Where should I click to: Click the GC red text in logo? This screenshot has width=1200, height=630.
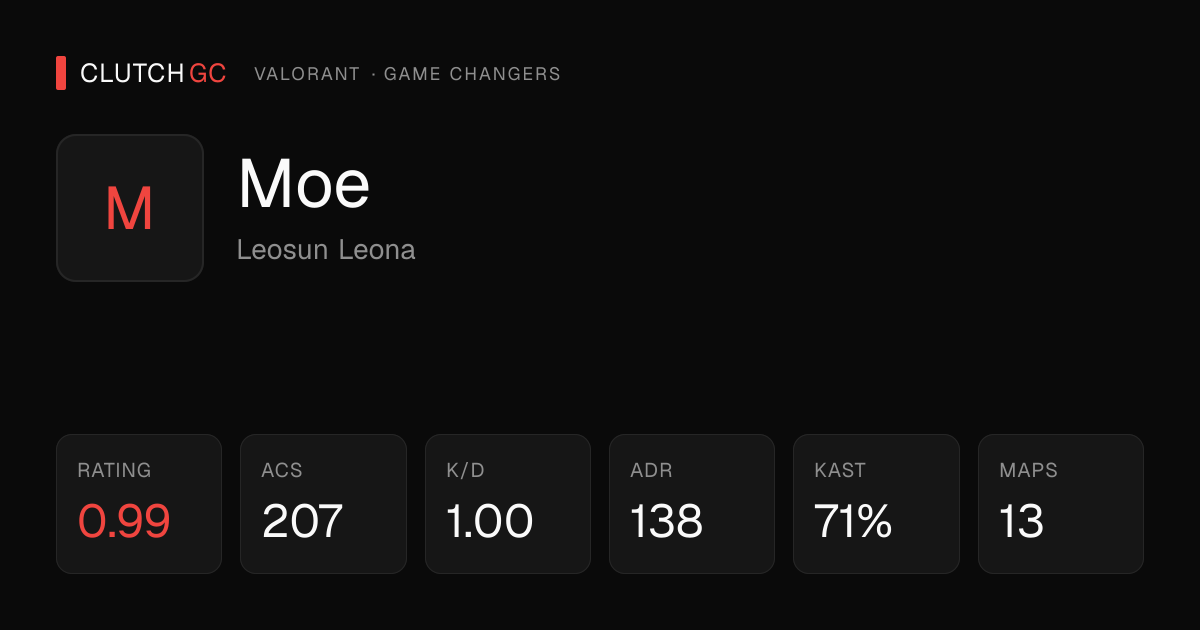[x=208, y=73]
